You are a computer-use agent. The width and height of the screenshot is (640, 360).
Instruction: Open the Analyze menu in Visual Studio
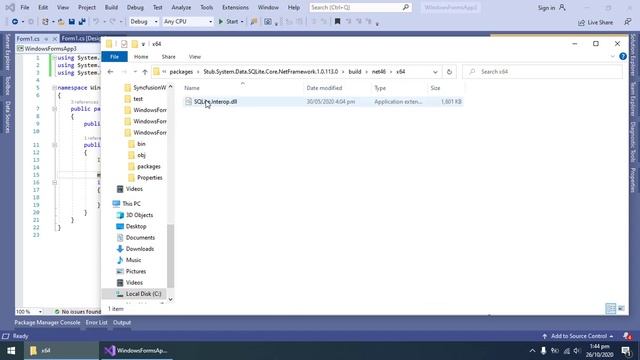click(x=181, y=7)
